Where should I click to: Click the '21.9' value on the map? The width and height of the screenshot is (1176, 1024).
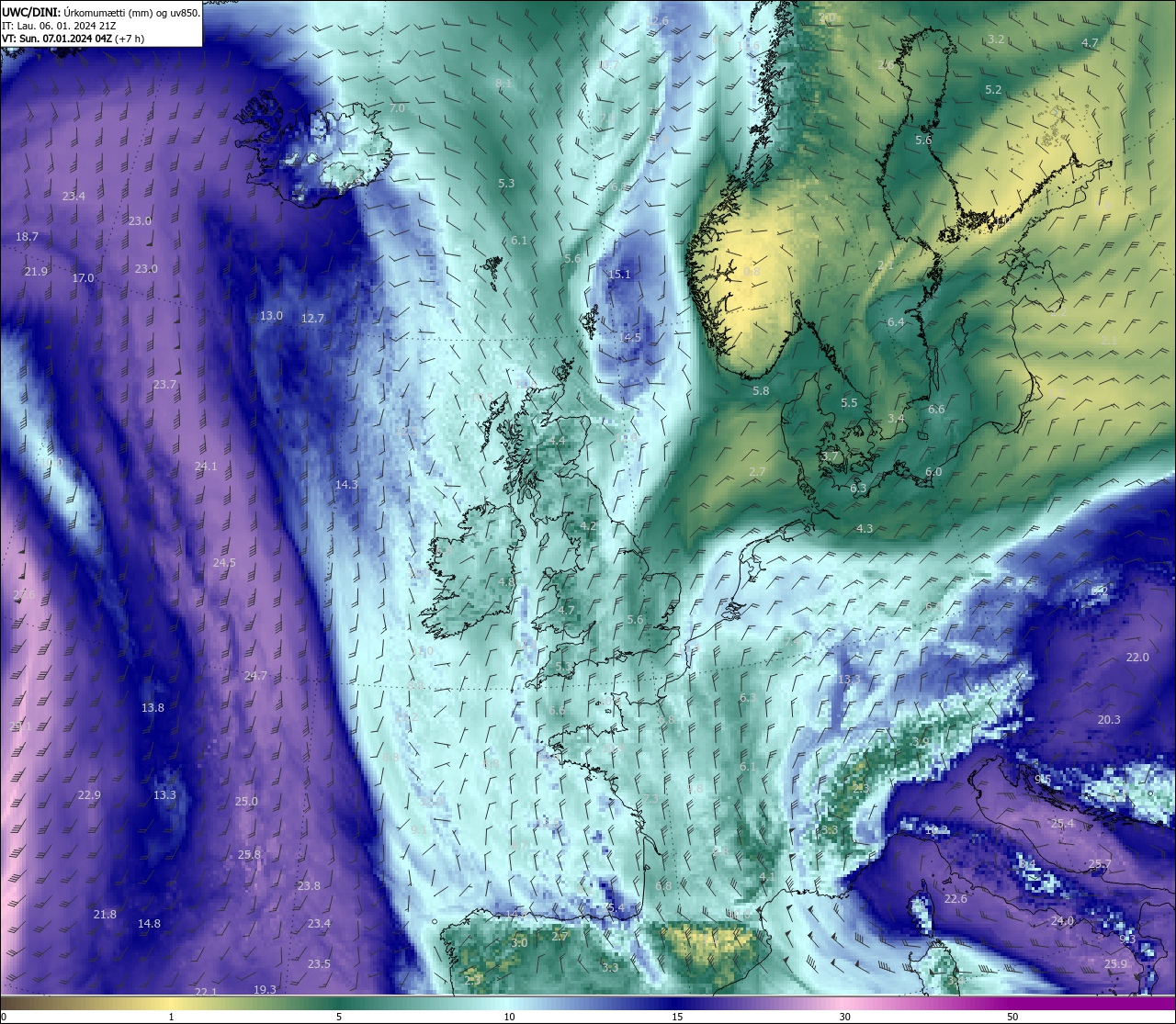click(36, 272)
